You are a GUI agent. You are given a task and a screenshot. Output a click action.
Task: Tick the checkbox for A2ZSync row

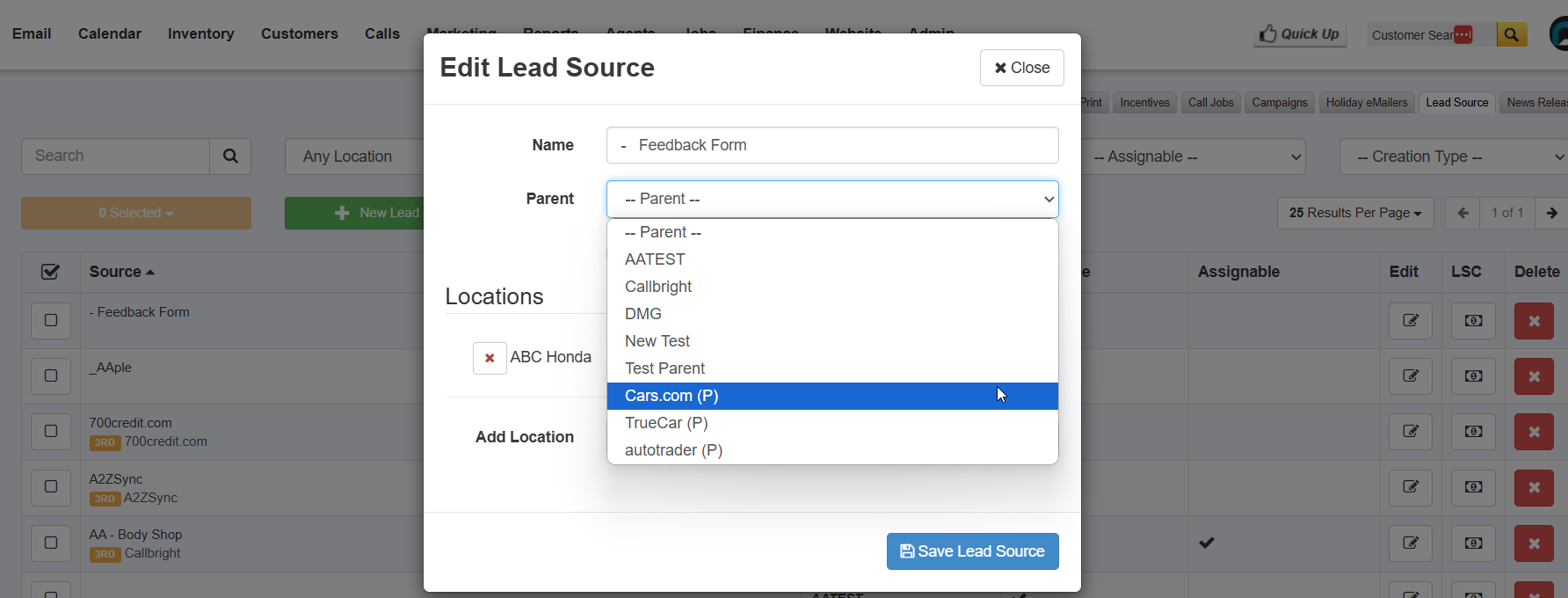(51, 486)
